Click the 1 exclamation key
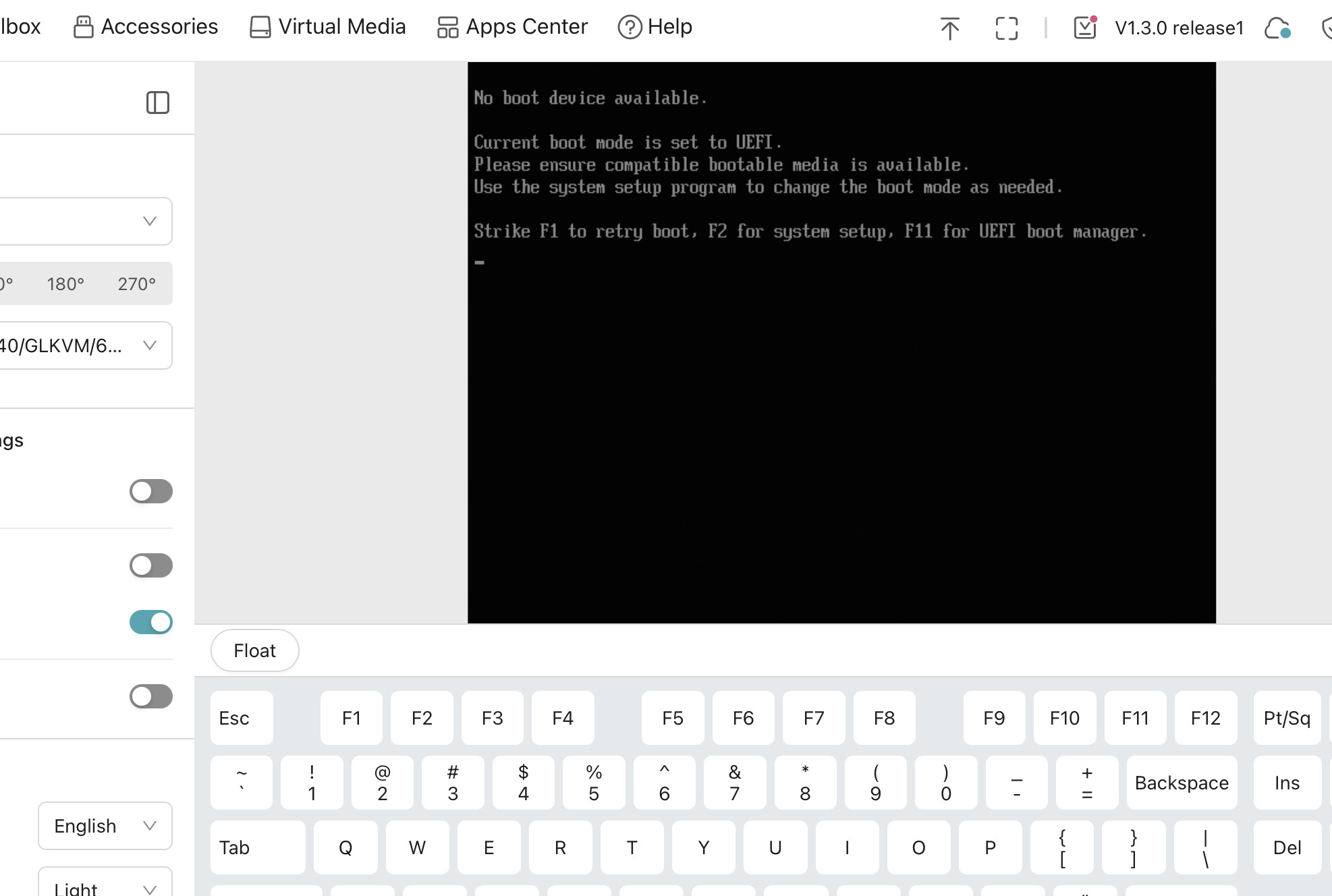 tap(312, 783)
